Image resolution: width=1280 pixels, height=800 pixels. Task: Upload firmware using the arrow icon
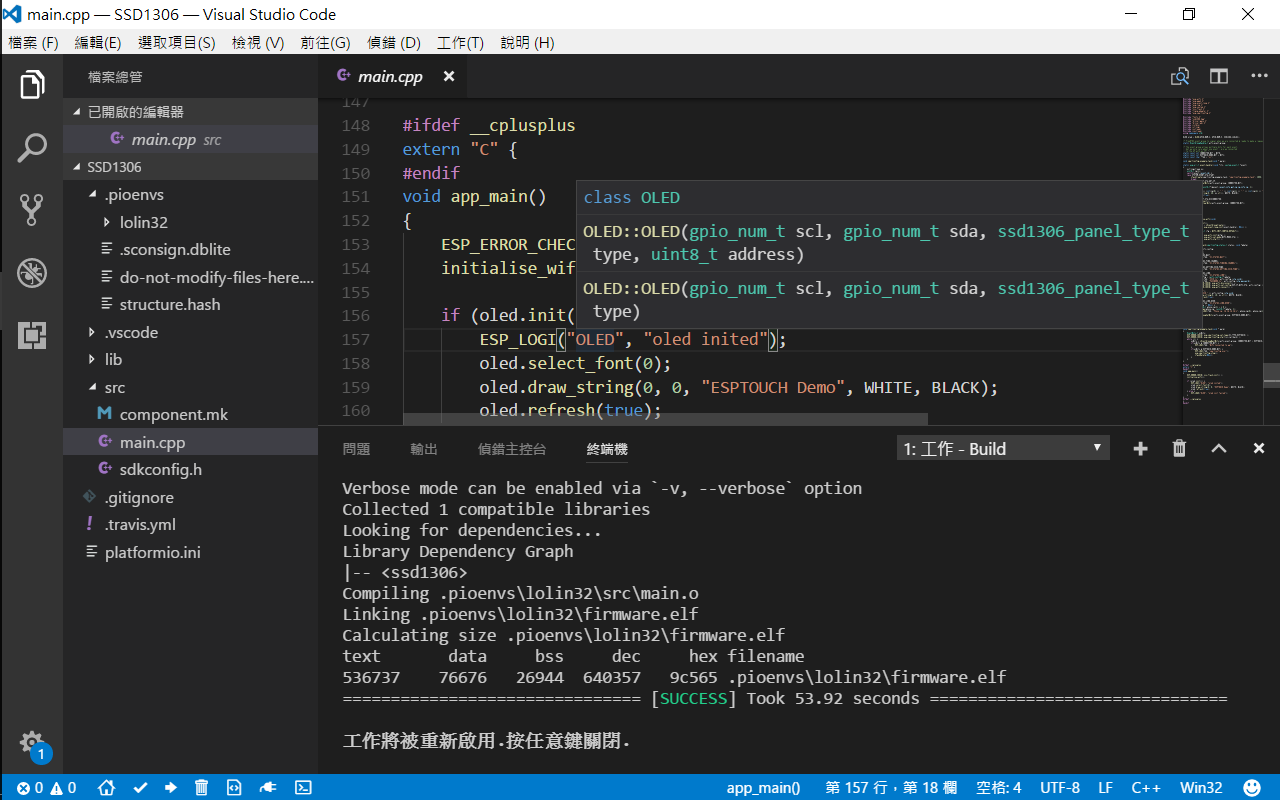[x=170, y=787]
